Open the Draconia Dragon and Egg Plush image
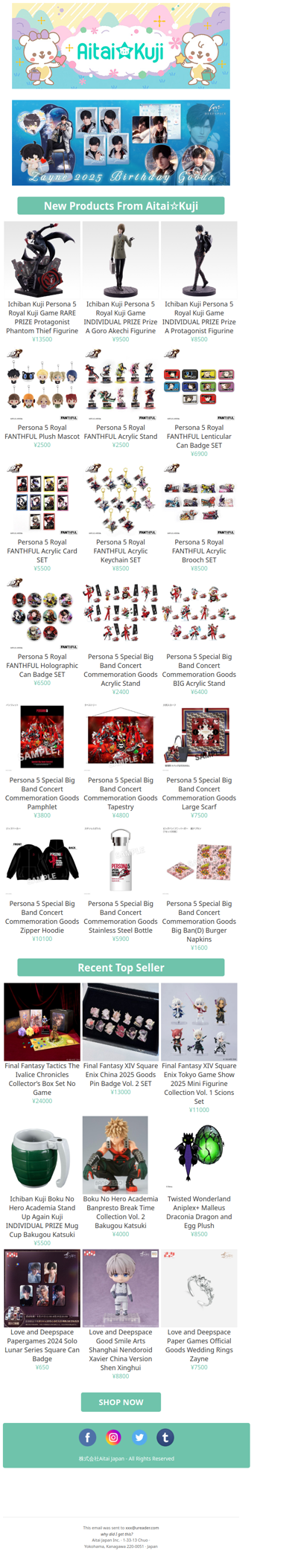Image resolution: width=298 pixels, height=1568 pixels. [x=199, y=1154]
